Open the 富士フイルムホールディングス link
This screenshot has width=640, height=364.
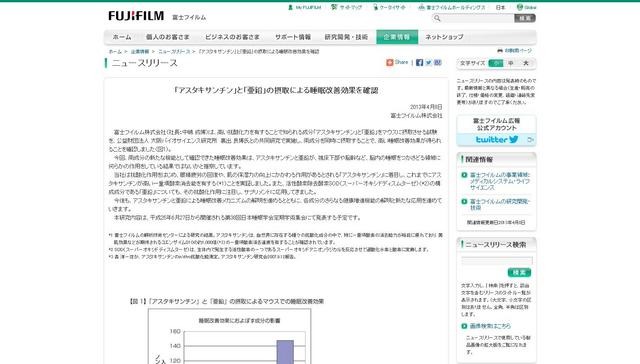tap(452, 7)
